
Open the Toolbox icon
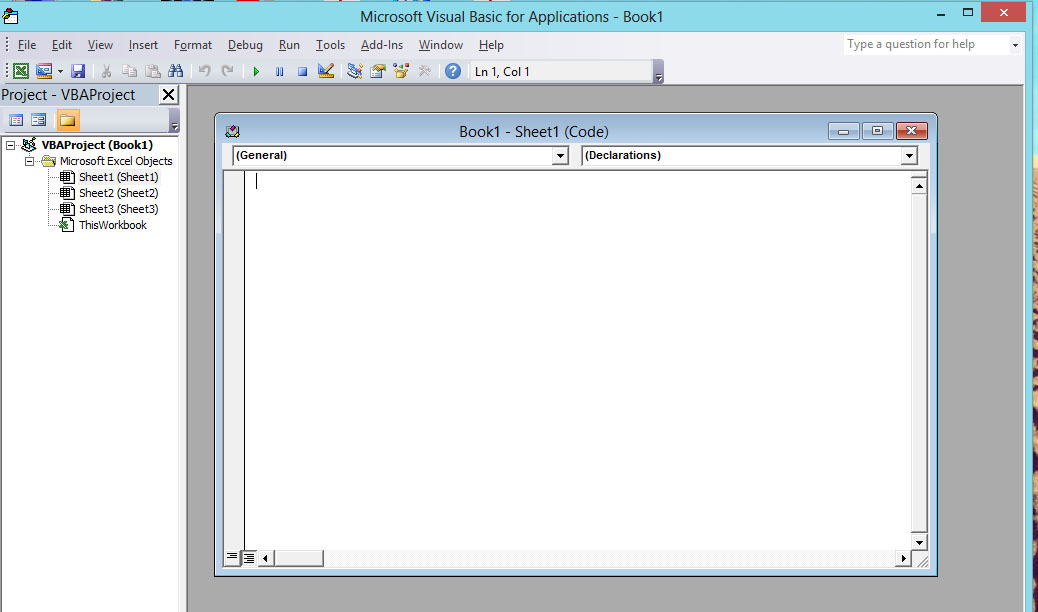tap(424, 72)
